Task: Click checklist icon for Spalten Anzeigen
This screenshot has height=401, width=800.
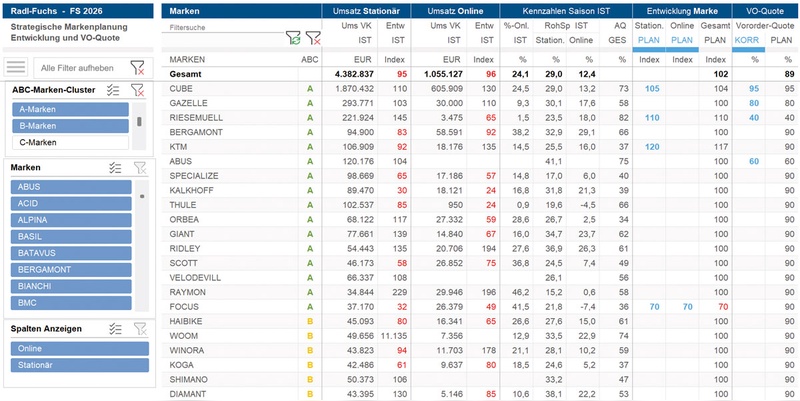Action: [115, 329]
